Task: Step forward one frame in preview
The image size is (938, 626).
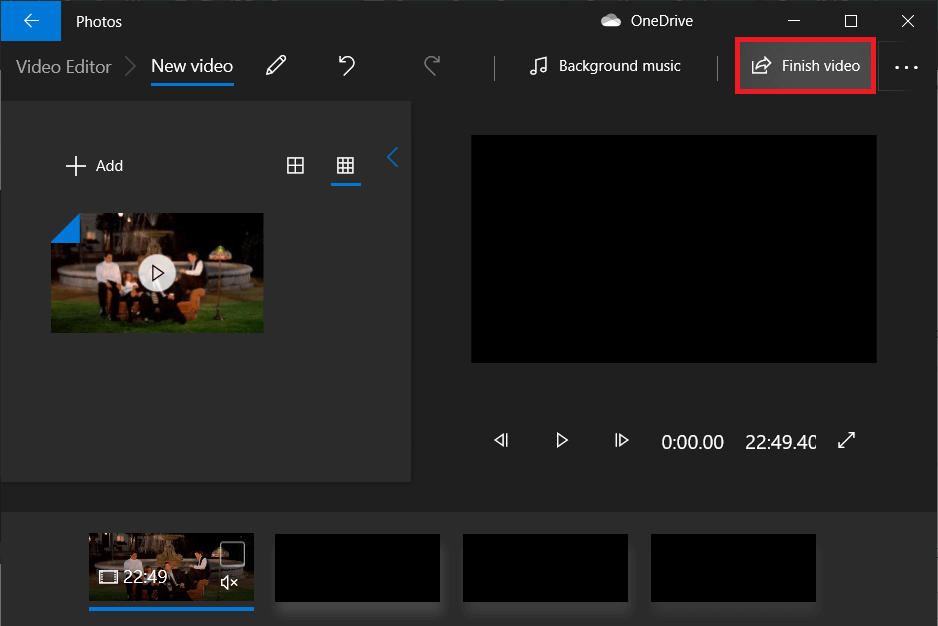Action: 622,440
